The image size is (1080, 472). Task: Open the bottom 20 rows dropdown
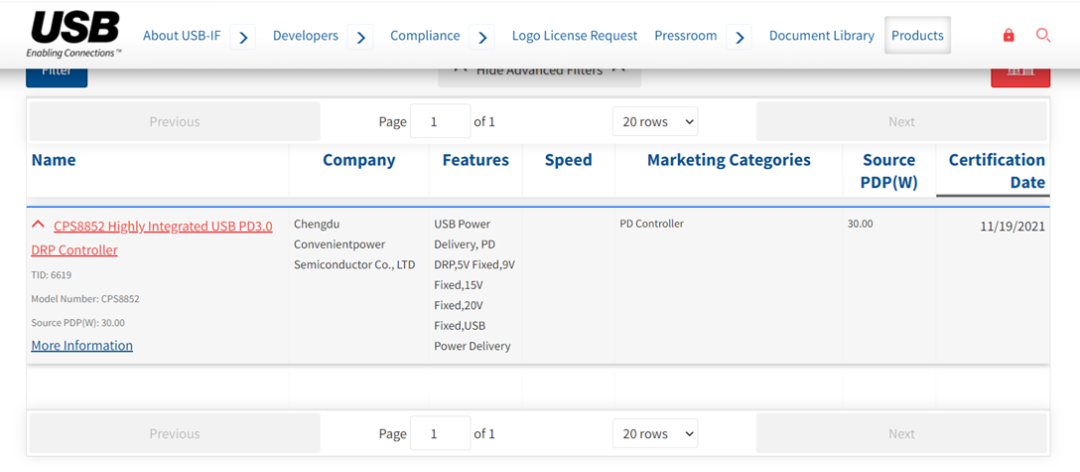pos(655,433)
